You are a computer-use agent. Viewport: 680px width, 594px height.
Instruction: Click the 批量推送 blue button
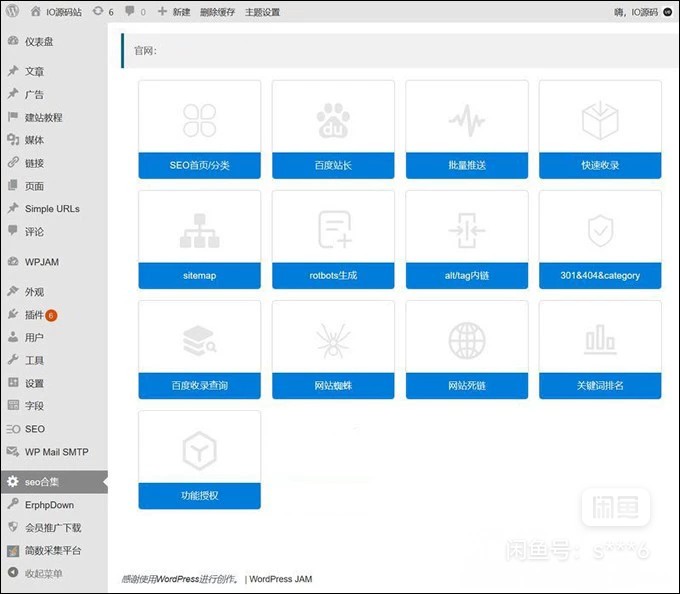click(x=467, y=165)
